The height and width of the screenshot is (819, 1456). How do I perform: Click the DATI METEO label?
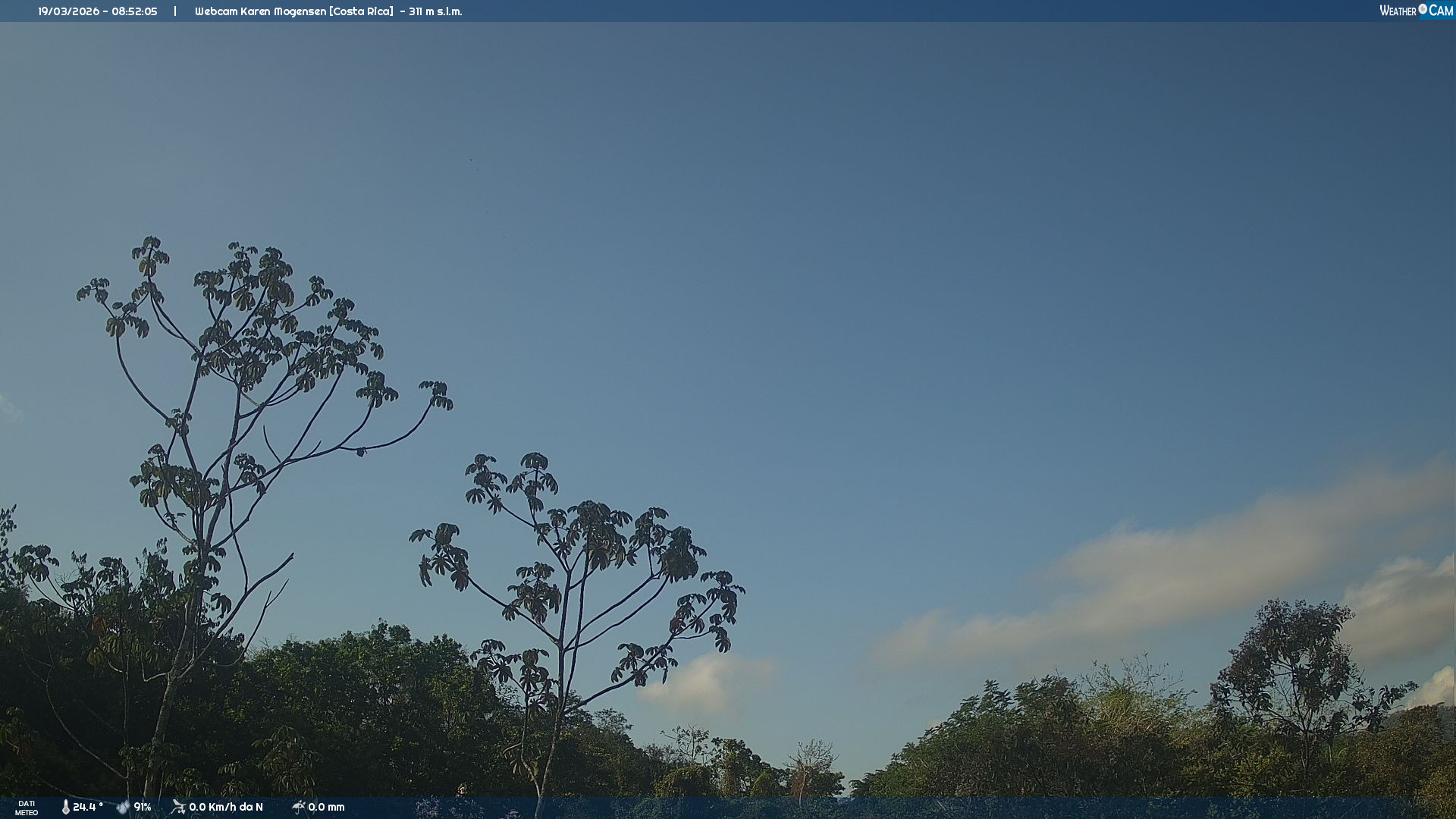[27, 808]
